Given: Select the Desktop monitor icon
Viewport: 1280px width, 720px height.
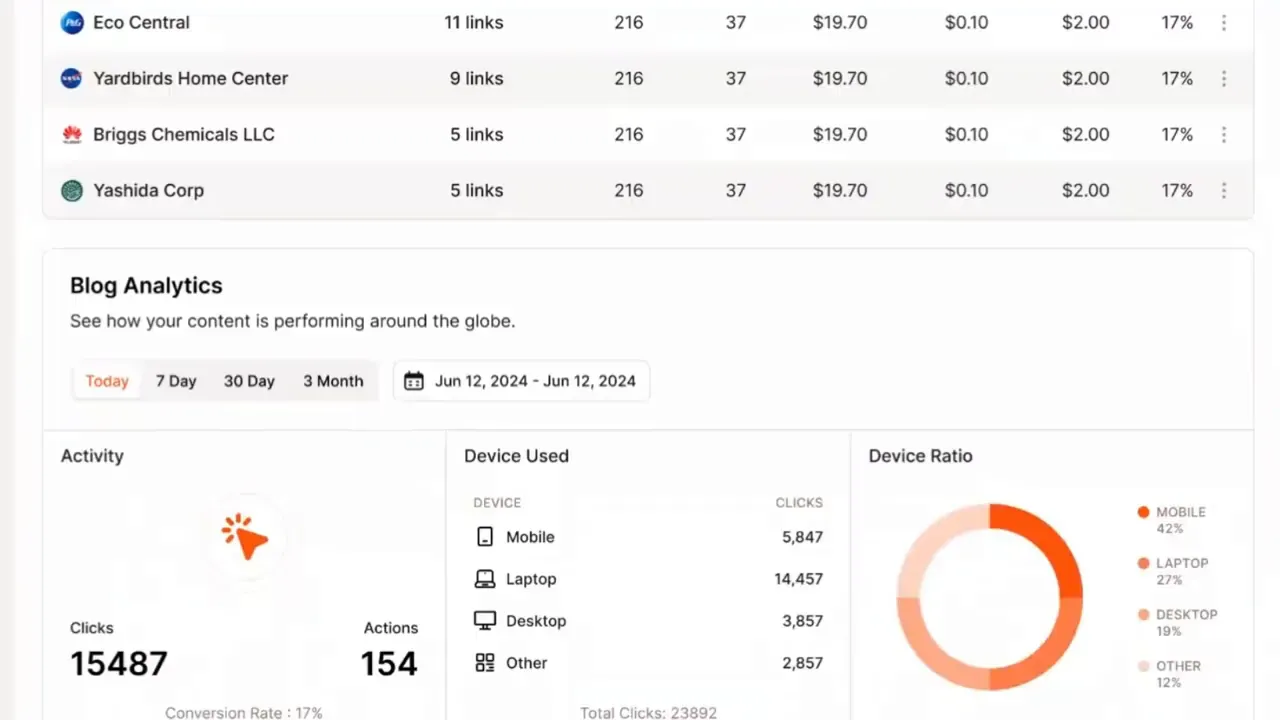Looking at the screenshot, I should pos(483,620).
